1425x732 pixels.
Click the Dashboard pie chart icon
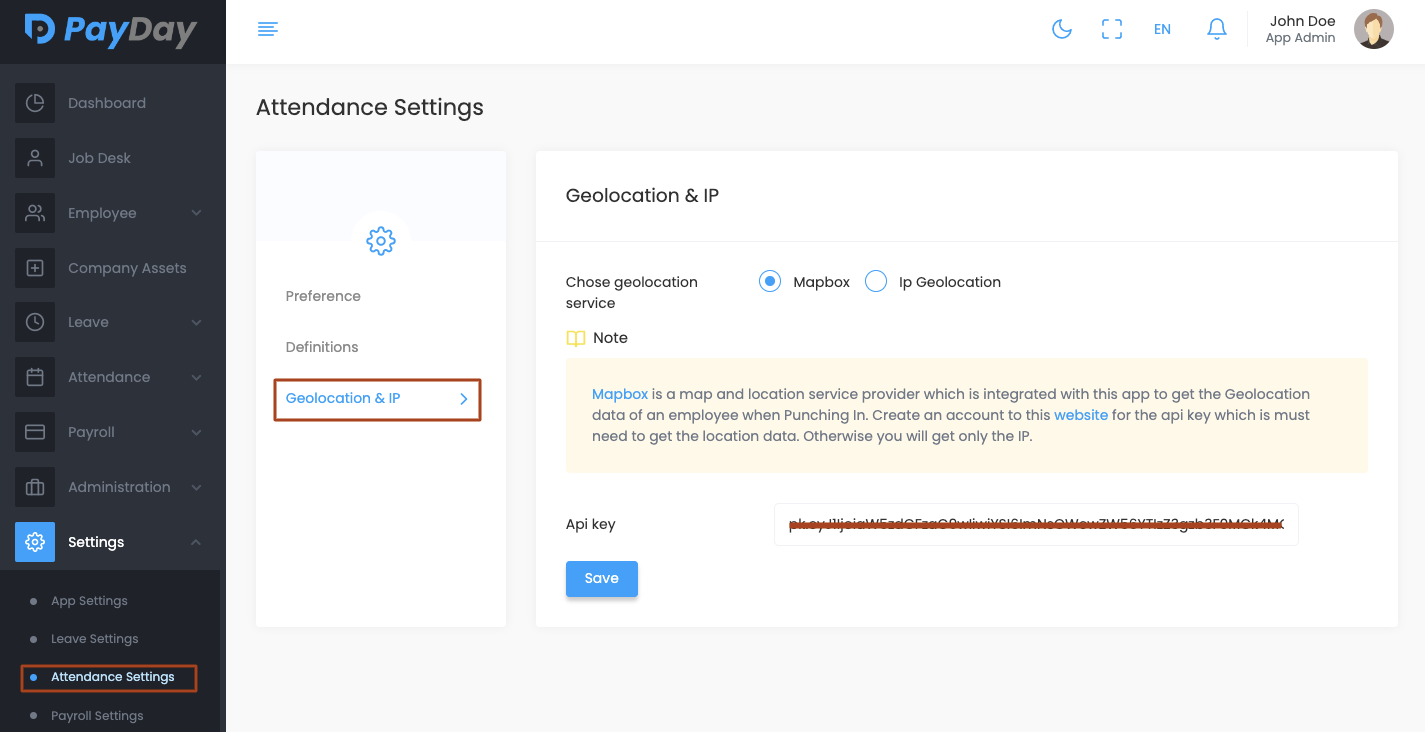[x=35, y=103]
